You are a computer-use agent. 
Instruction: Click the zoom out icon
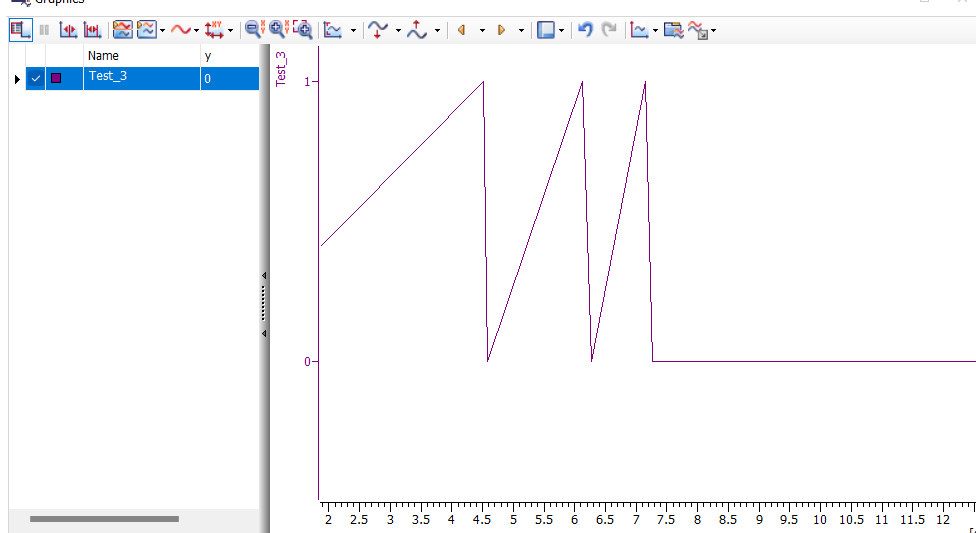[x=254, y=30]
